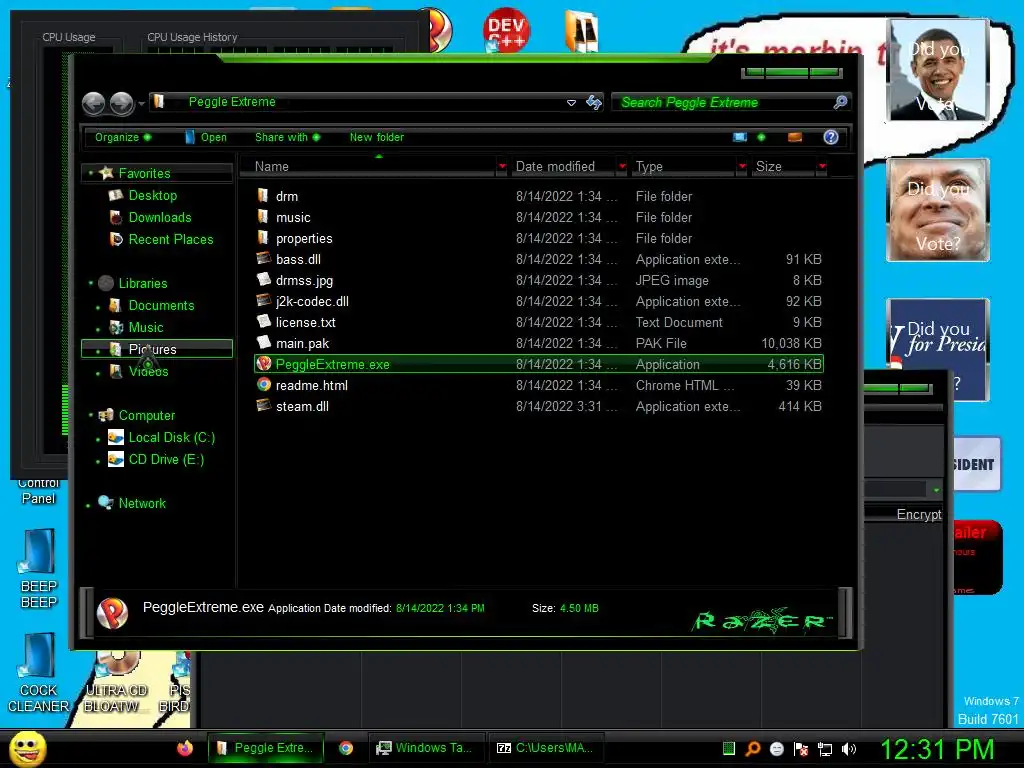Open Firefox from the taskbar
This screenshot has height=768, width=1024.
tap(185, 748)
